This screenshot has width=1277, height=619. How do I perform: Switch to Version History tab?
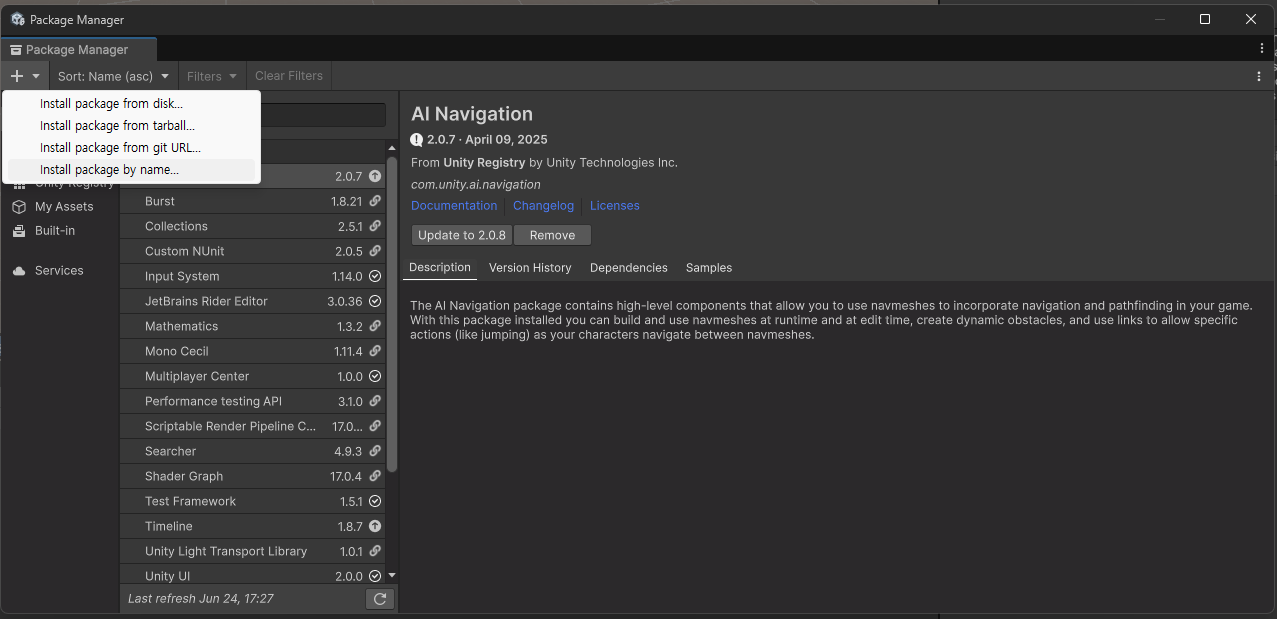point(530,268)
